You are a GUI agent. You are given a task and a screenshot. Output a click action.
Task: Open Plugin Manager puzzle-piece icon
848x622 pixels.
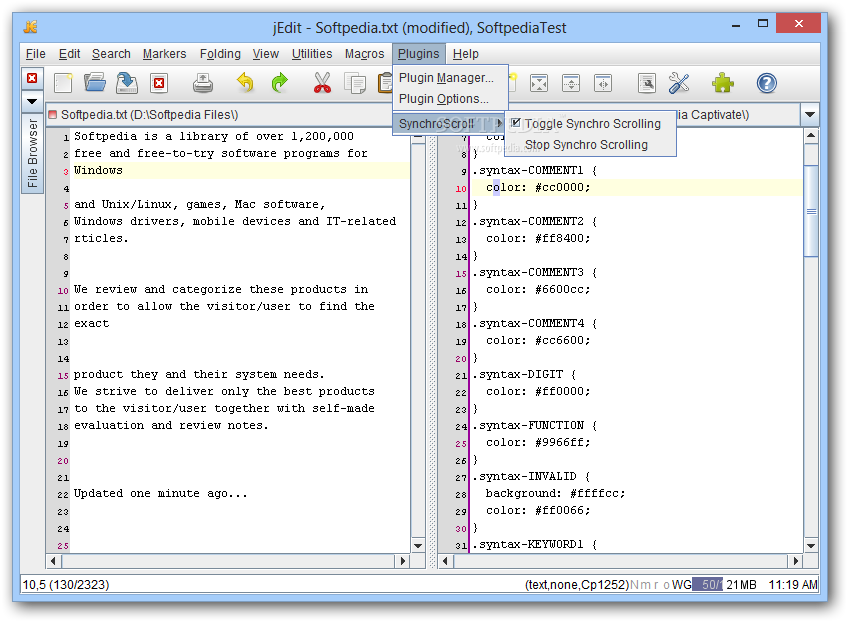coord(723,83)
